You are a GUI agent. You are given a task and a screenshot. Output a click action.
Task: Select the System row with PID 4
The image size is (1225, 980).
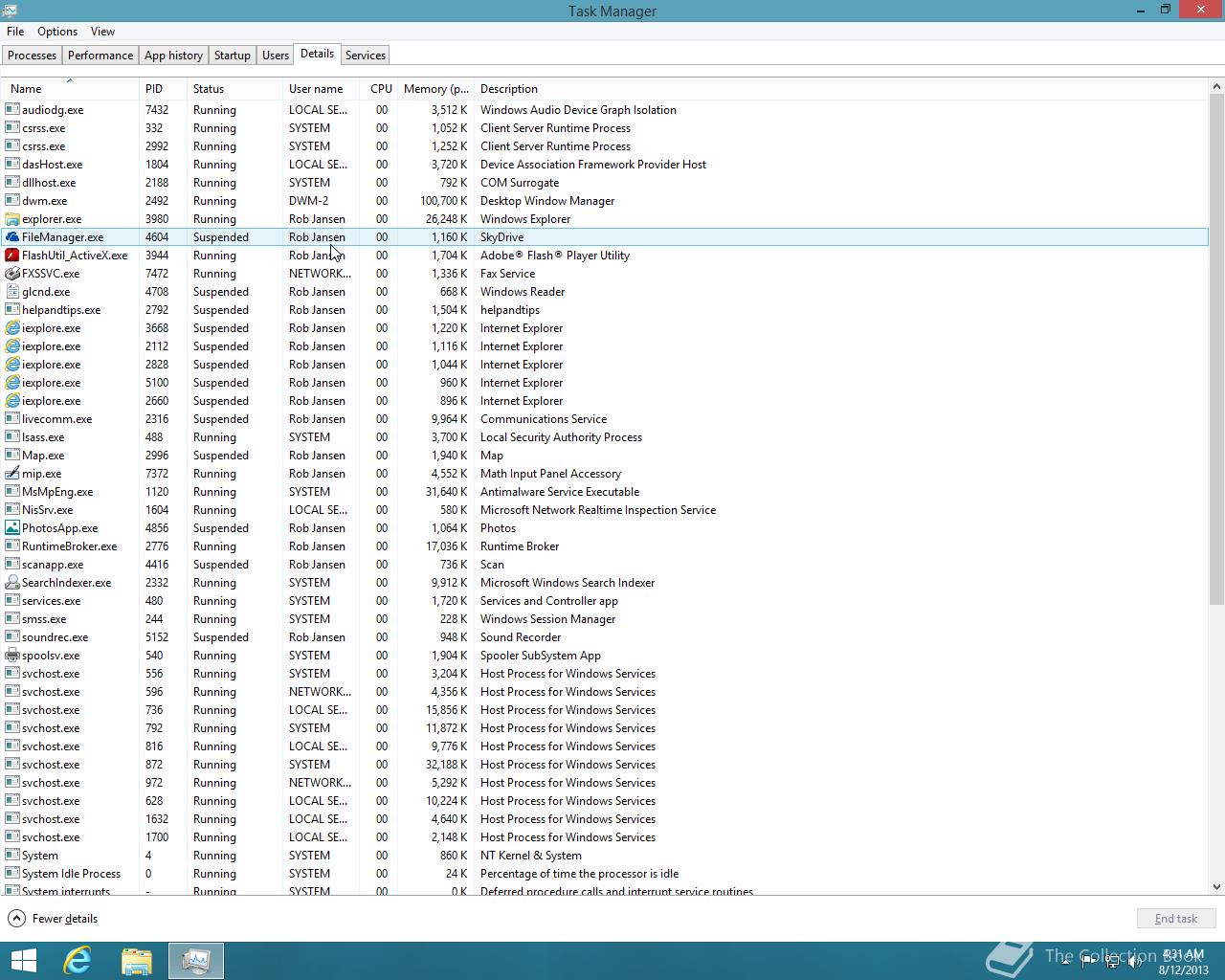tap(605, 855)
